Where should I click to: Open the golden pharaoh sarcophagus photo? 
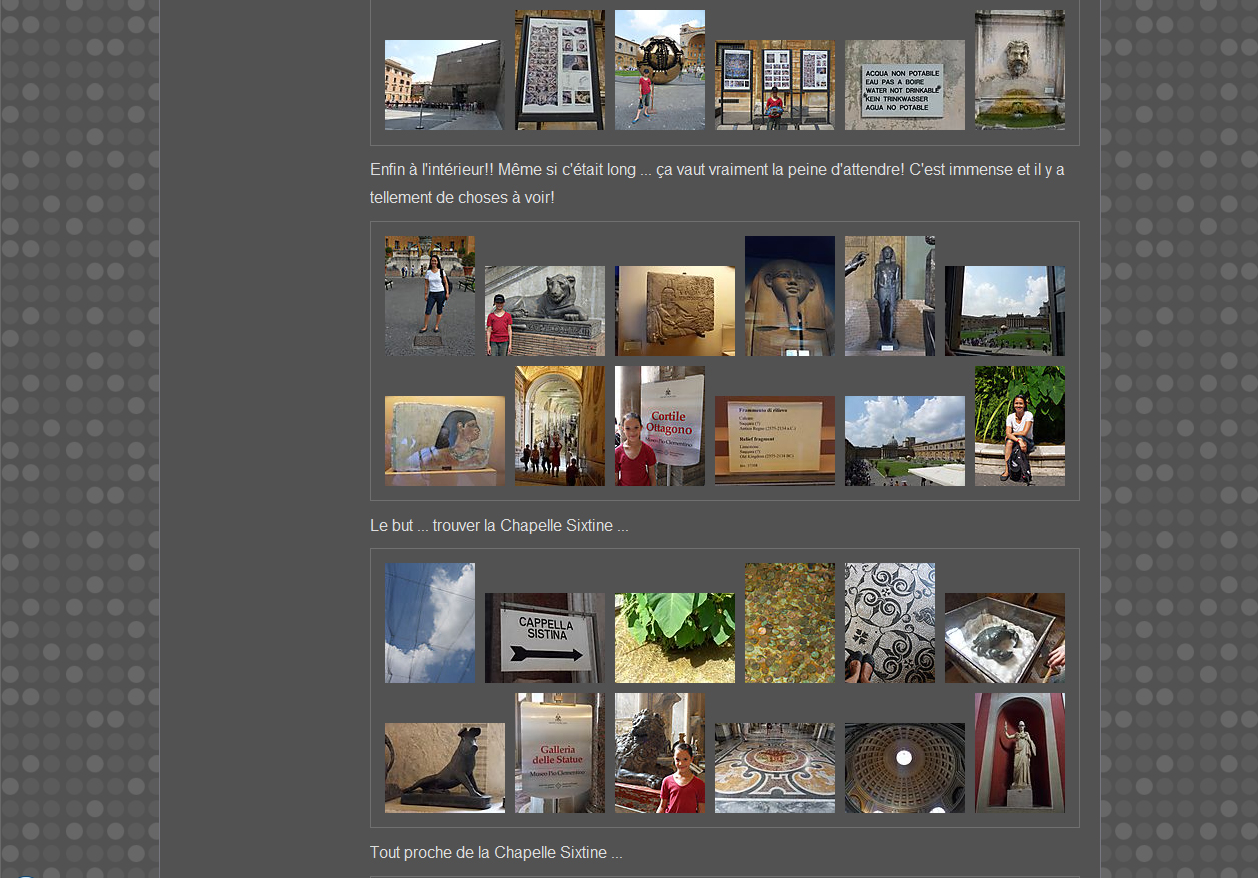pyautogui.click(x=789, y=296)
